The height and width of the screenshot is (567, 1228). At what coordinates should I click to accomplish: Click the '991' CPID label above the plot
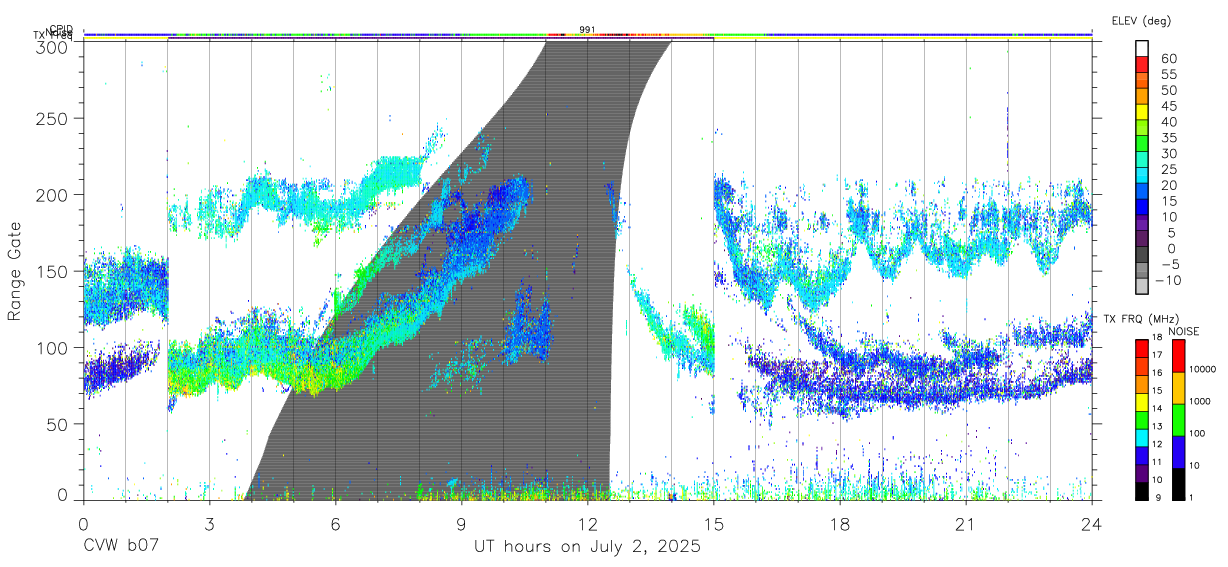pyautogui.click(x=587, y=29)
